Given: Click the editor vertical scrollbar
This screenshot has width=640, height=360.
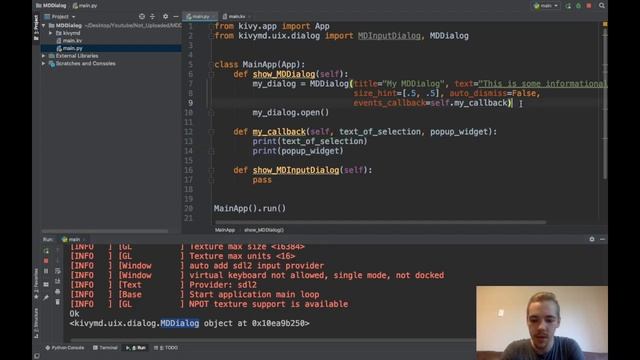Looking at the screenshot, I should coord(604,104).
